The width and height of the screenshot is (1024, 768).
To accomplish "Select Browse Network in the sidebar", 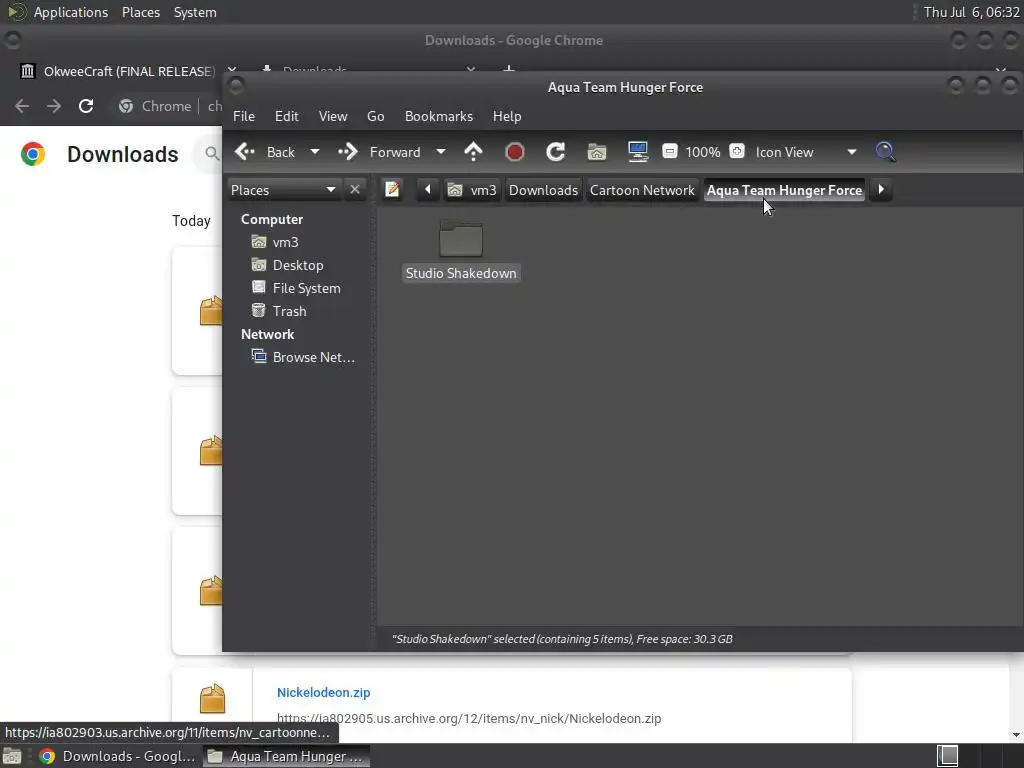I will tap(313, 357).
